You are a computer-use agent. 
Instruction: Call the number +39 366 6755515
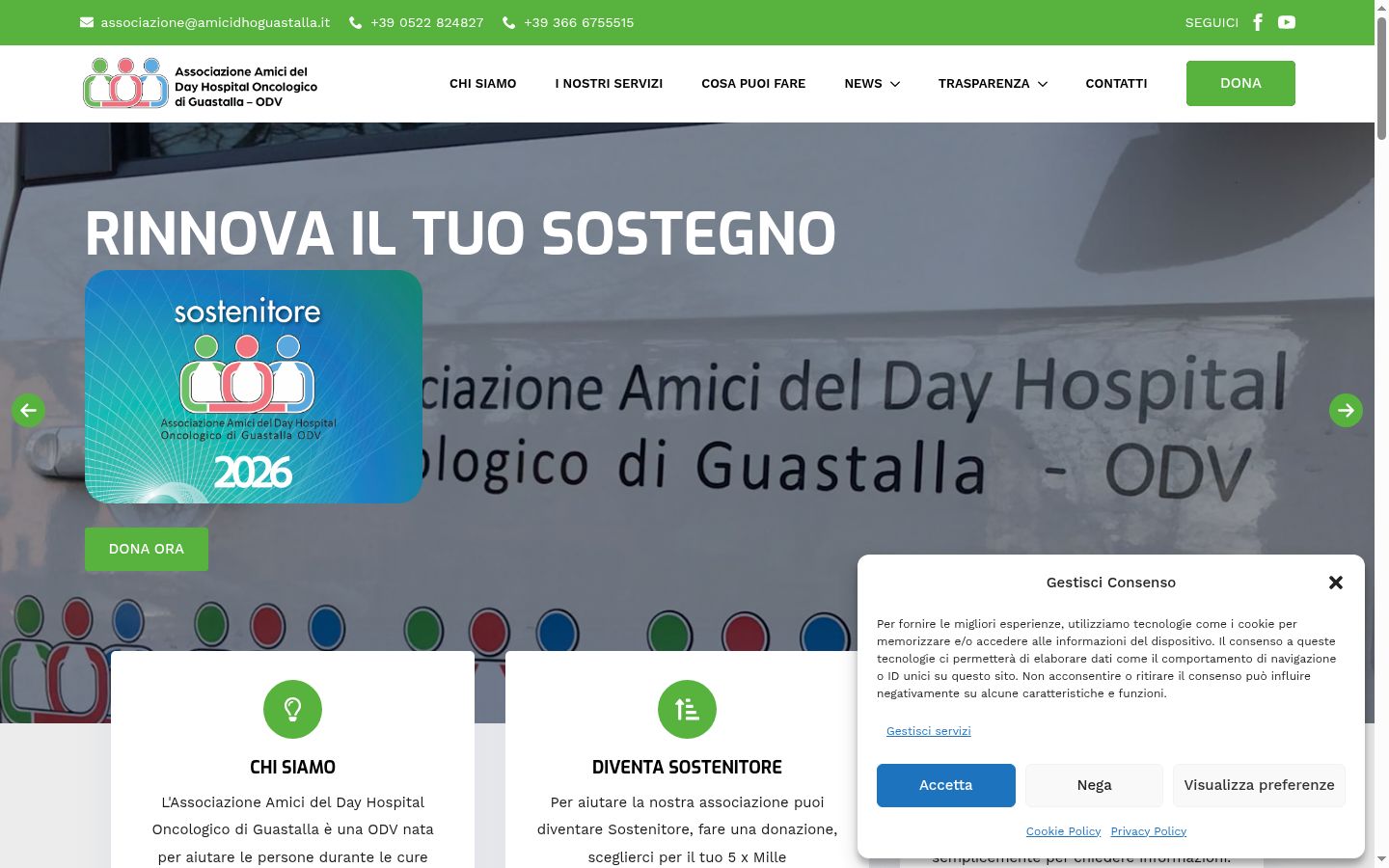tap(579, 22)
